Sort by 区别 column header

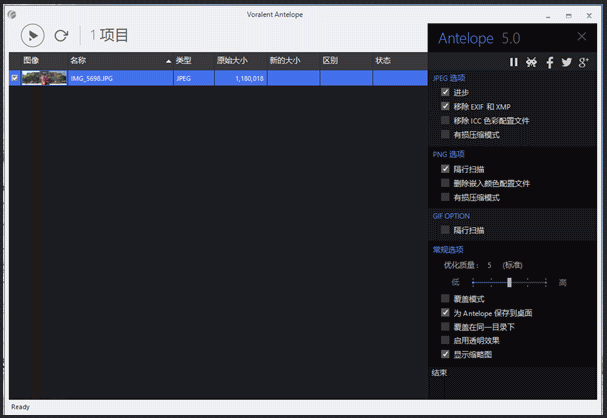pos(346,60)
